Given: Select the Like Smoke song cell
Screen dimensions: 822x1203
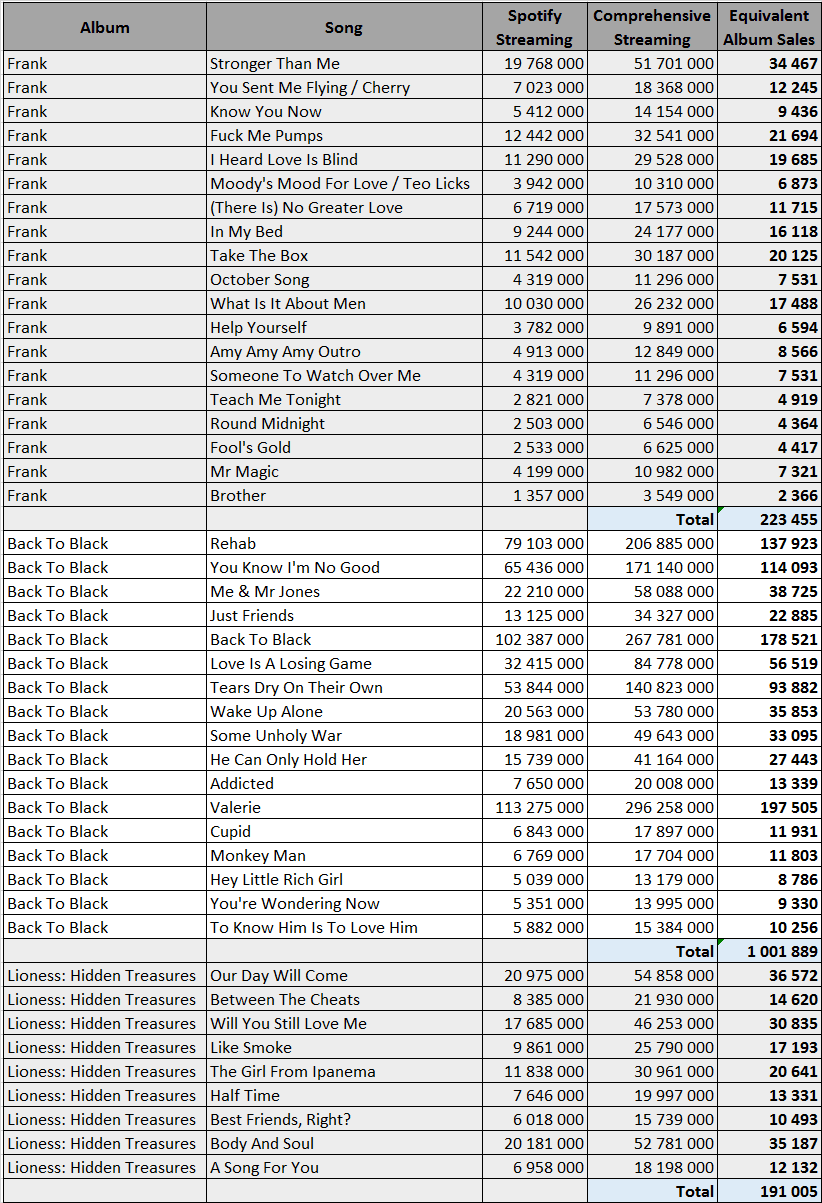Looking at the screenshot, I should pyautogui.click(x=344, y=1047).
